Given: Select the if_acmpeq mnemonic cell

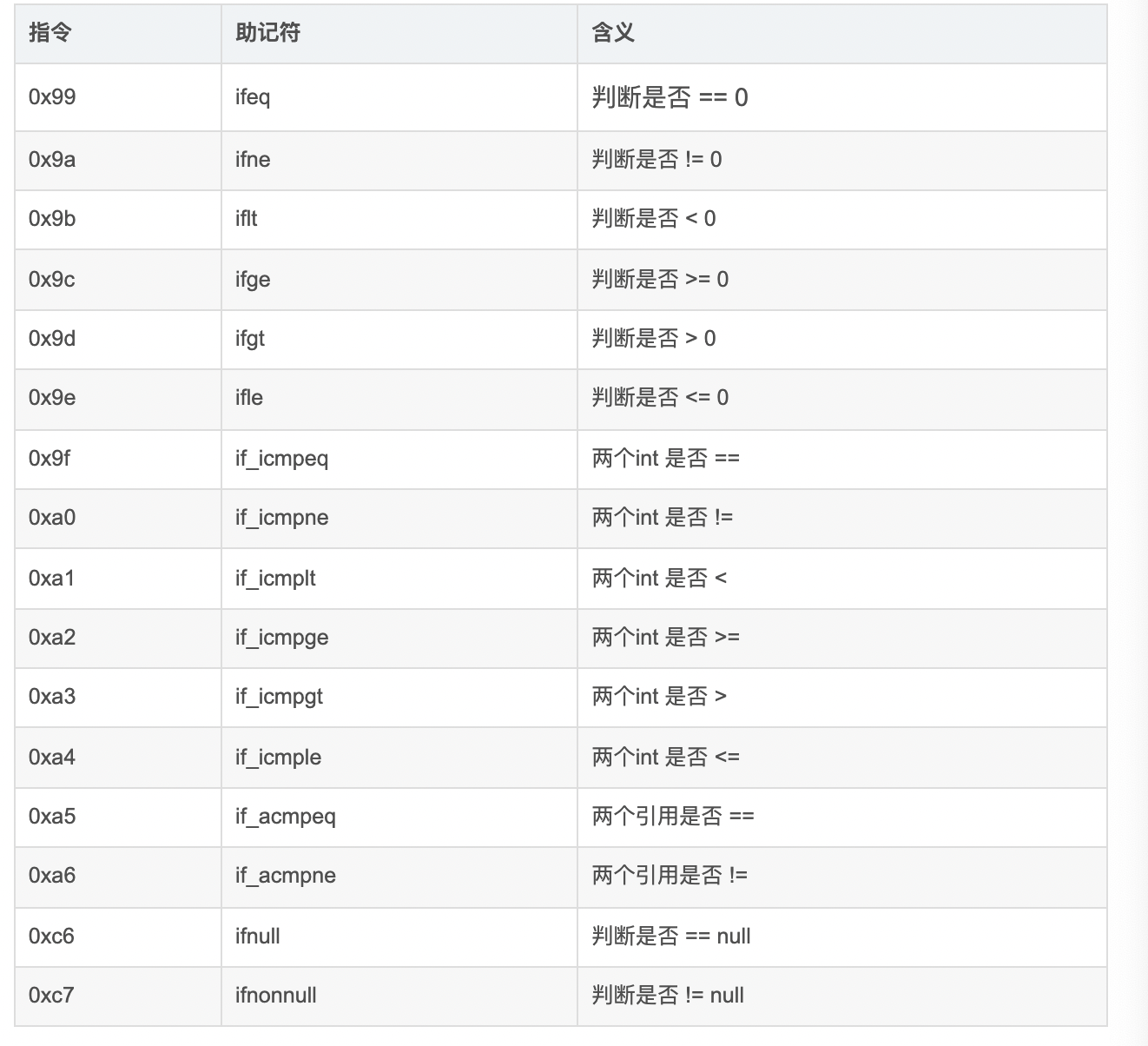Looking at the screenshot, I should tap(399, 818).
